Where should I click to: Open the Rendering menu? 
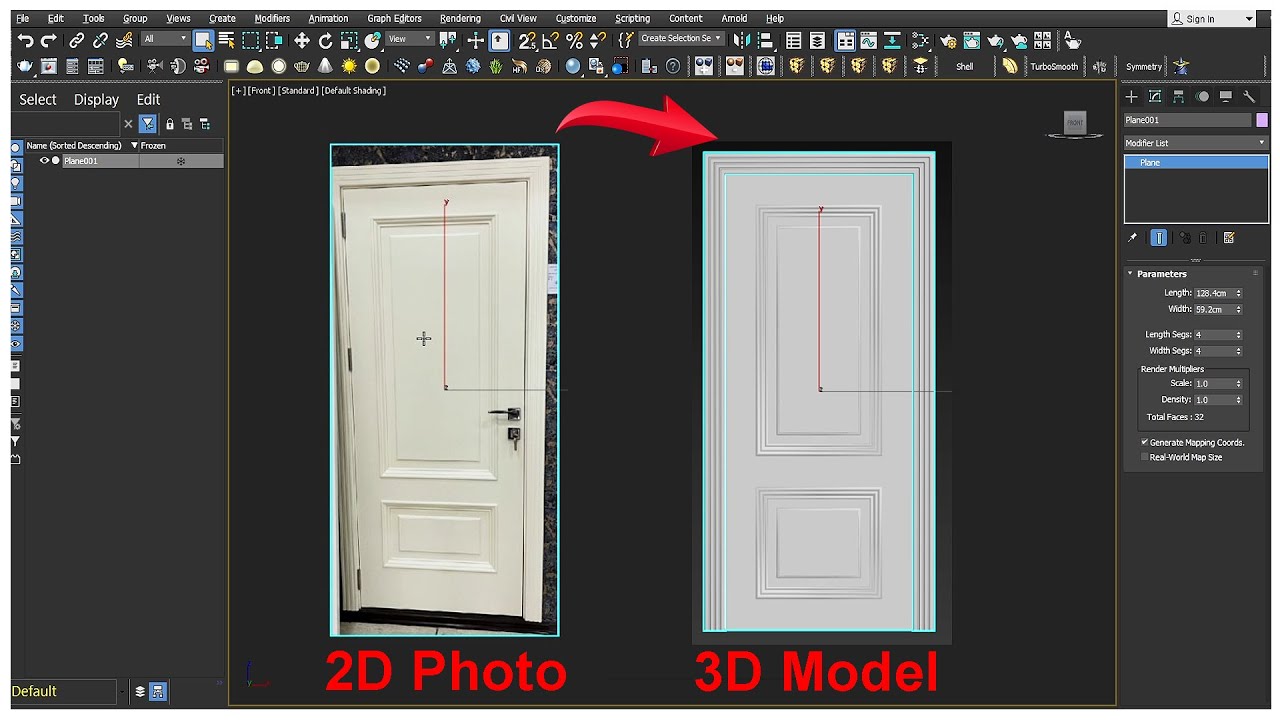460,18
